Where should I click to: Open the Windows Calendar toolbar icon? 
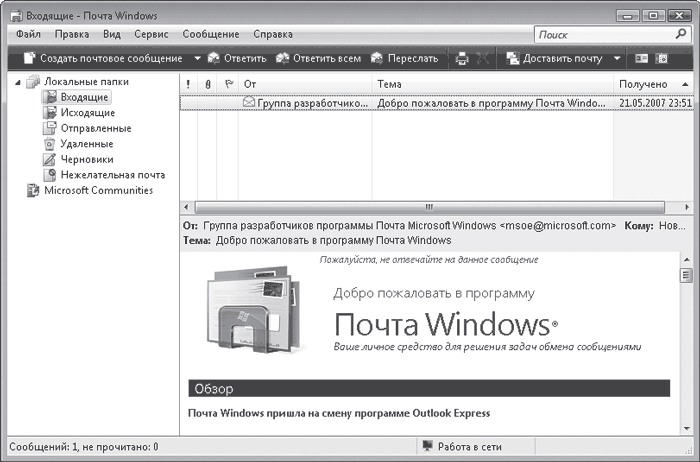click(662, 58)
